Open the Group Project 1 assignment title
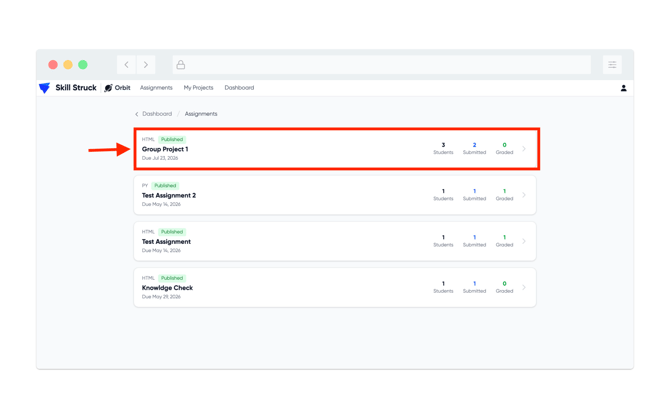 [x=165, y=149]
